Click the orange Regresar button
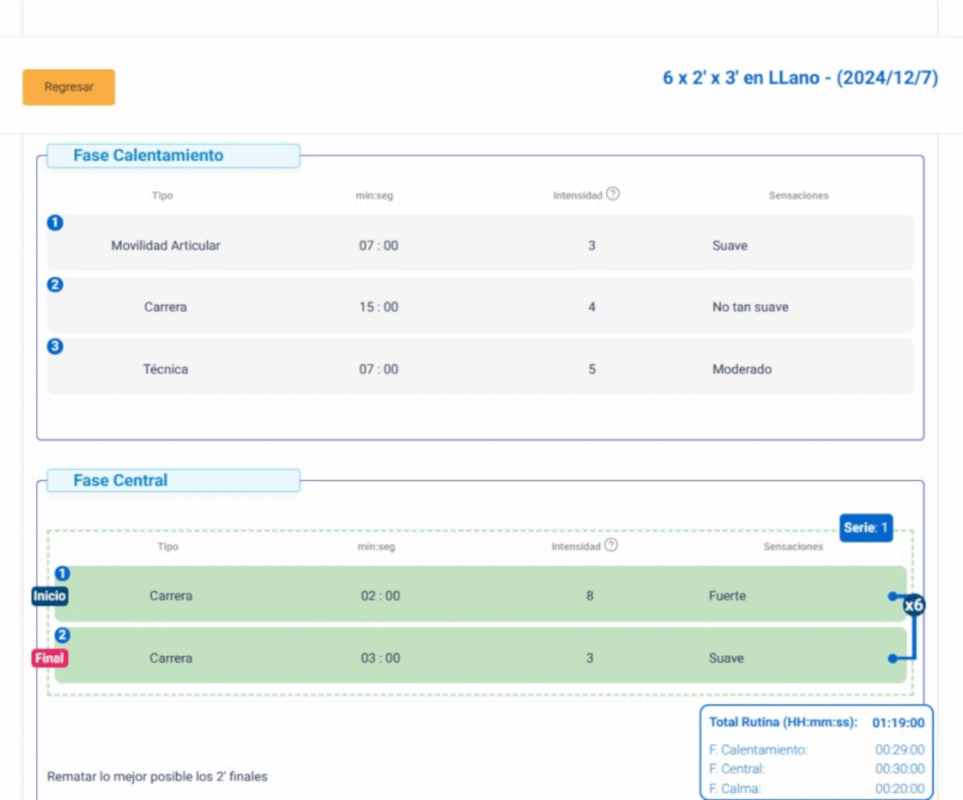The image size is (963, 800). 68,87
